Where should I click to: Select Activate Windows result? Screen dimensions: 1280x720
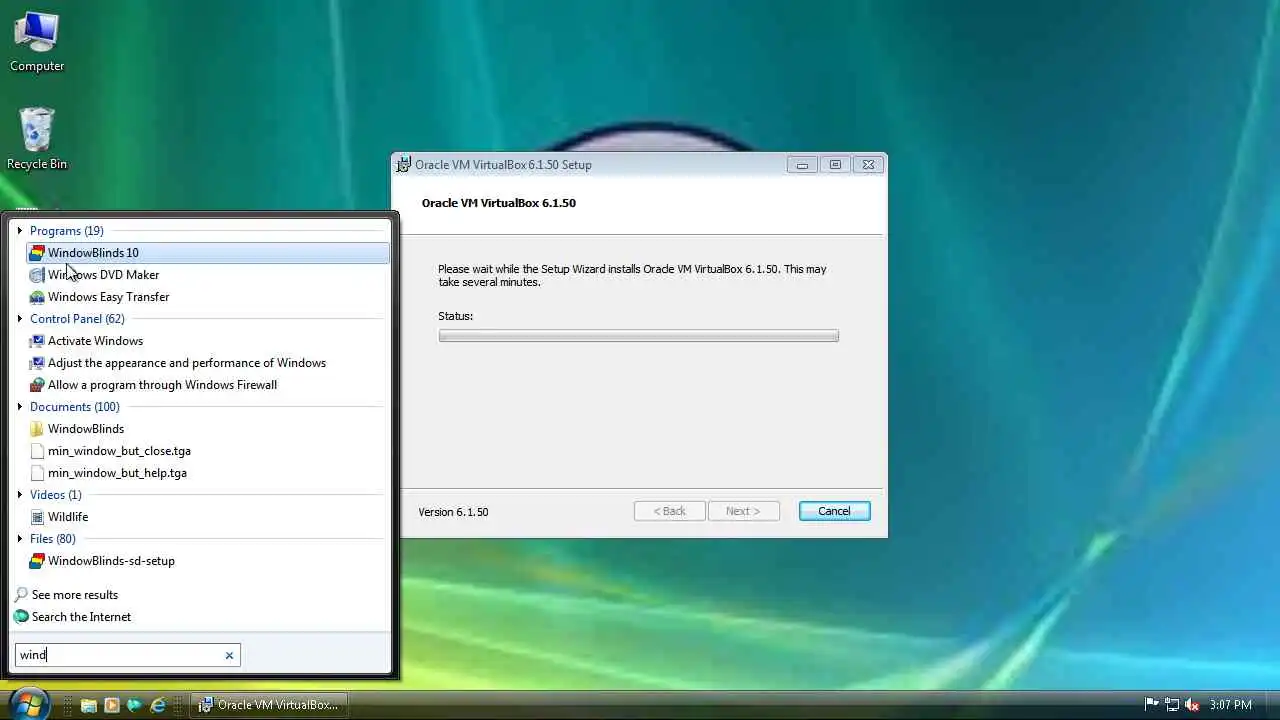point(207,341)
